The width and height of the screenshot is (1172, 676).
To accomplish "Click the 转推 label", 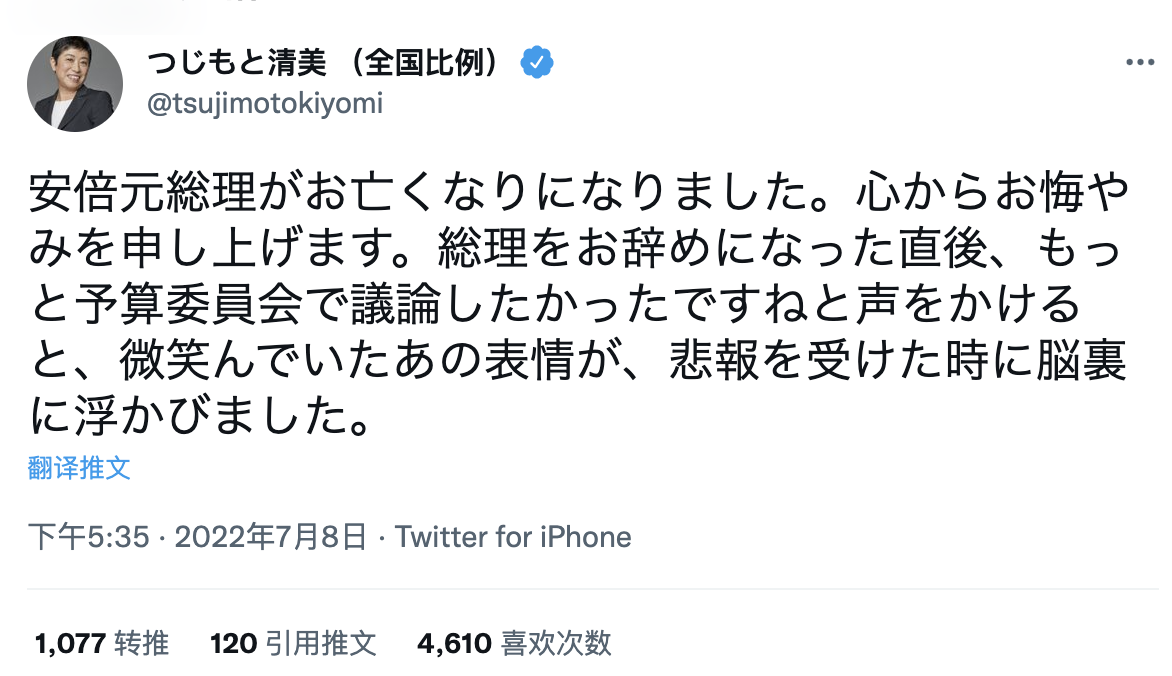I will pyautogui.click(x=142, y=642).
